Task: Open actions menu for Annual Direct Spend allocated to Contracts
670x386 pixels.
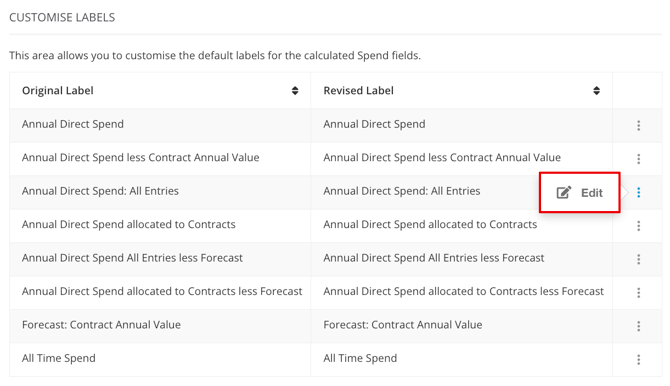Action: coord(638,226)
